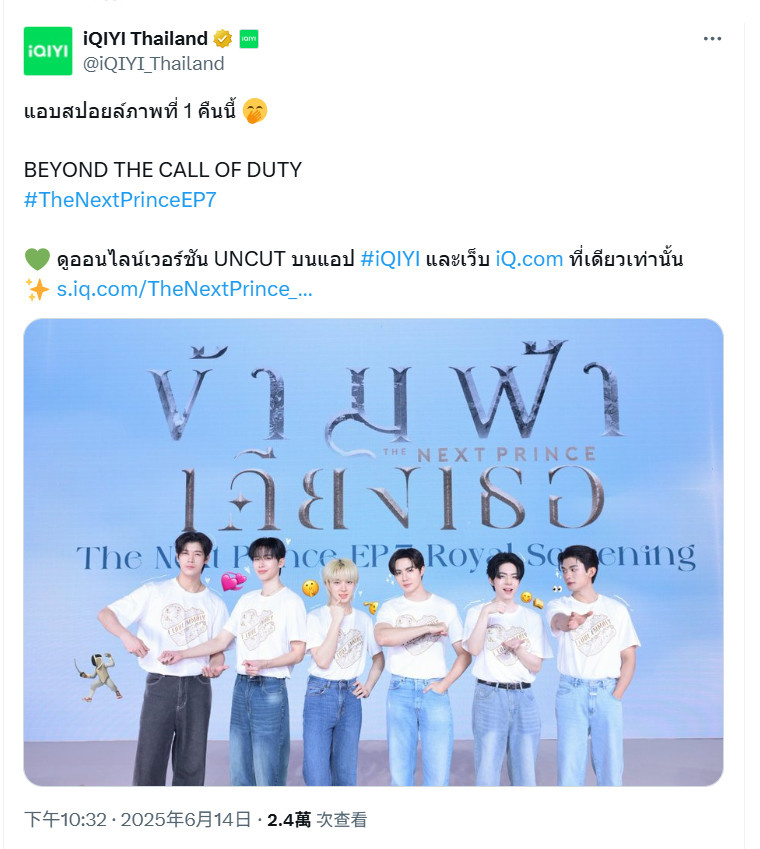Click the 2025年6月14日 post date
760x849 pixels.
186,820
